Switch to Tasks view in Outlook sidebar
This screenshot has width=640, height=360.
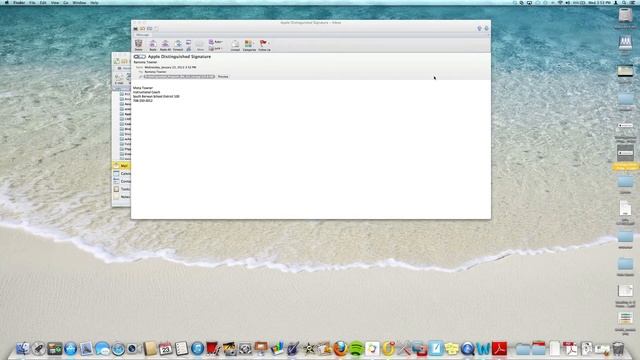click(x=121, y=189)
